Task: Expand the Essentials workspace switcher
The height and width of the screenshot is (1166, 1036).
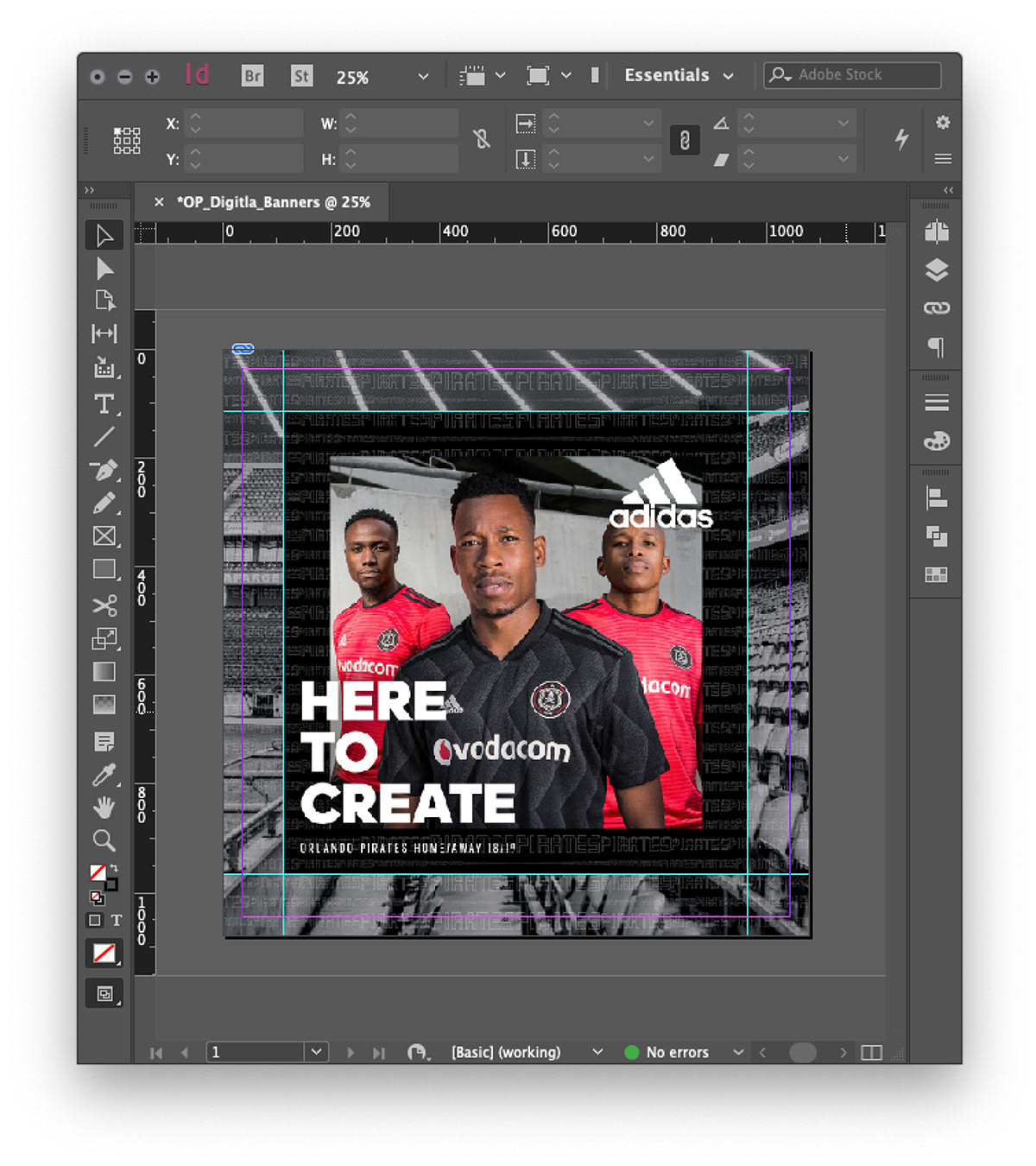Action: 679,75
